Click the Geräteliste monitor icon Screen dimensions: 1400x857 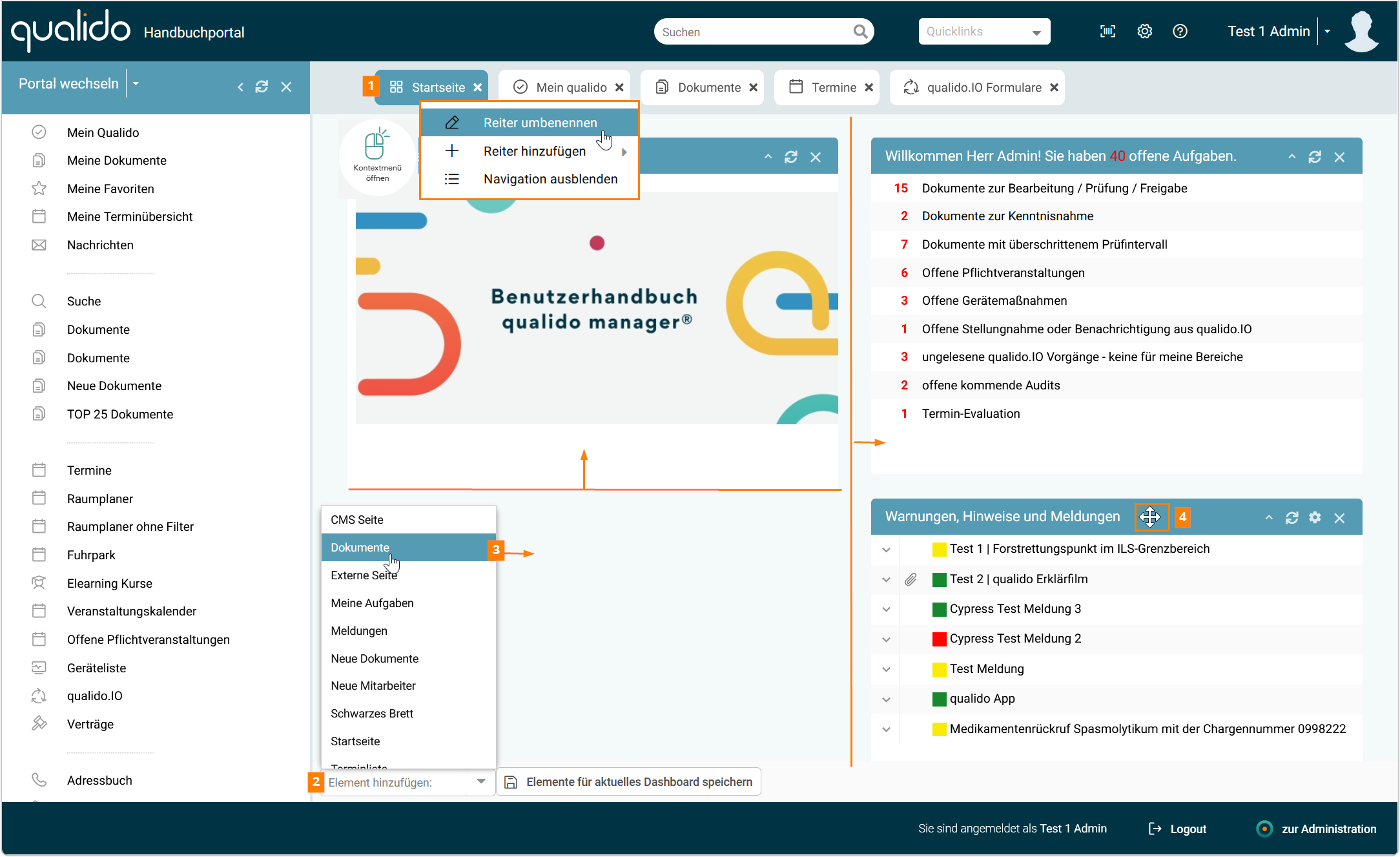point(39,668)
